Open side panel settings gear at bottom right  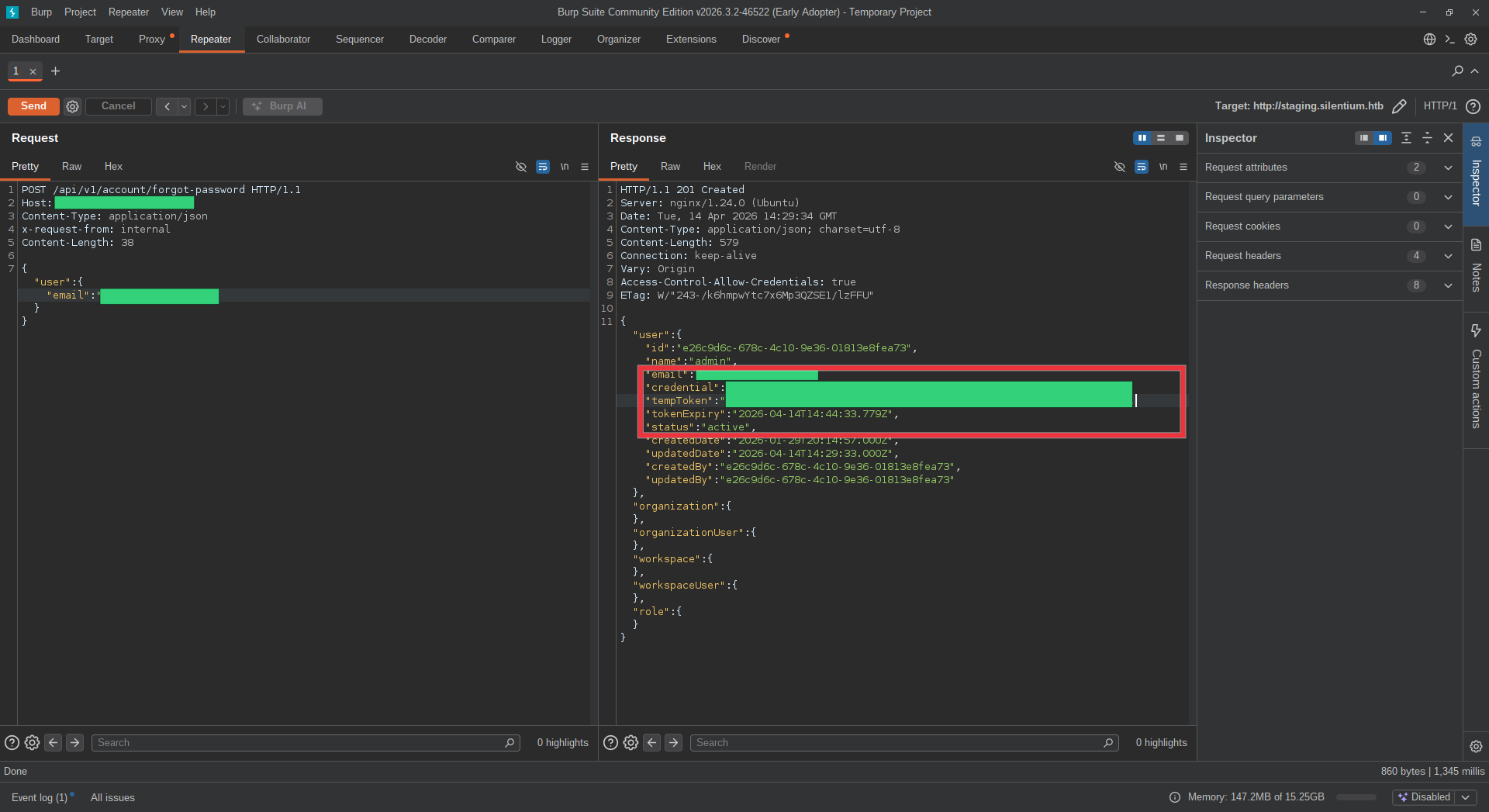(1476, 746)
